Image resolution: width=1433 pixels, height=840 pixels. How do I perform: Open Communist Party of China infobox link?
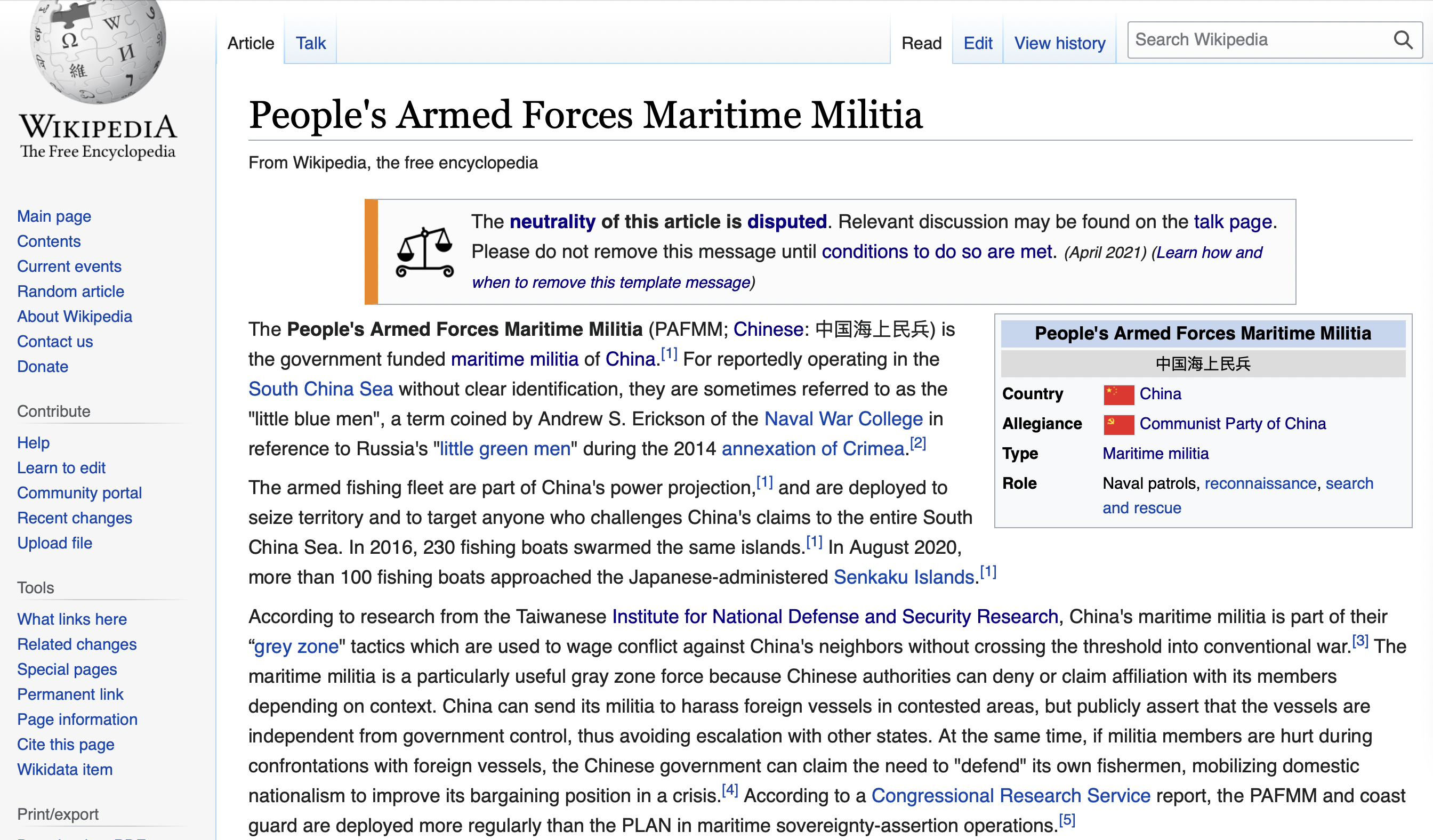pos(1233,423)
